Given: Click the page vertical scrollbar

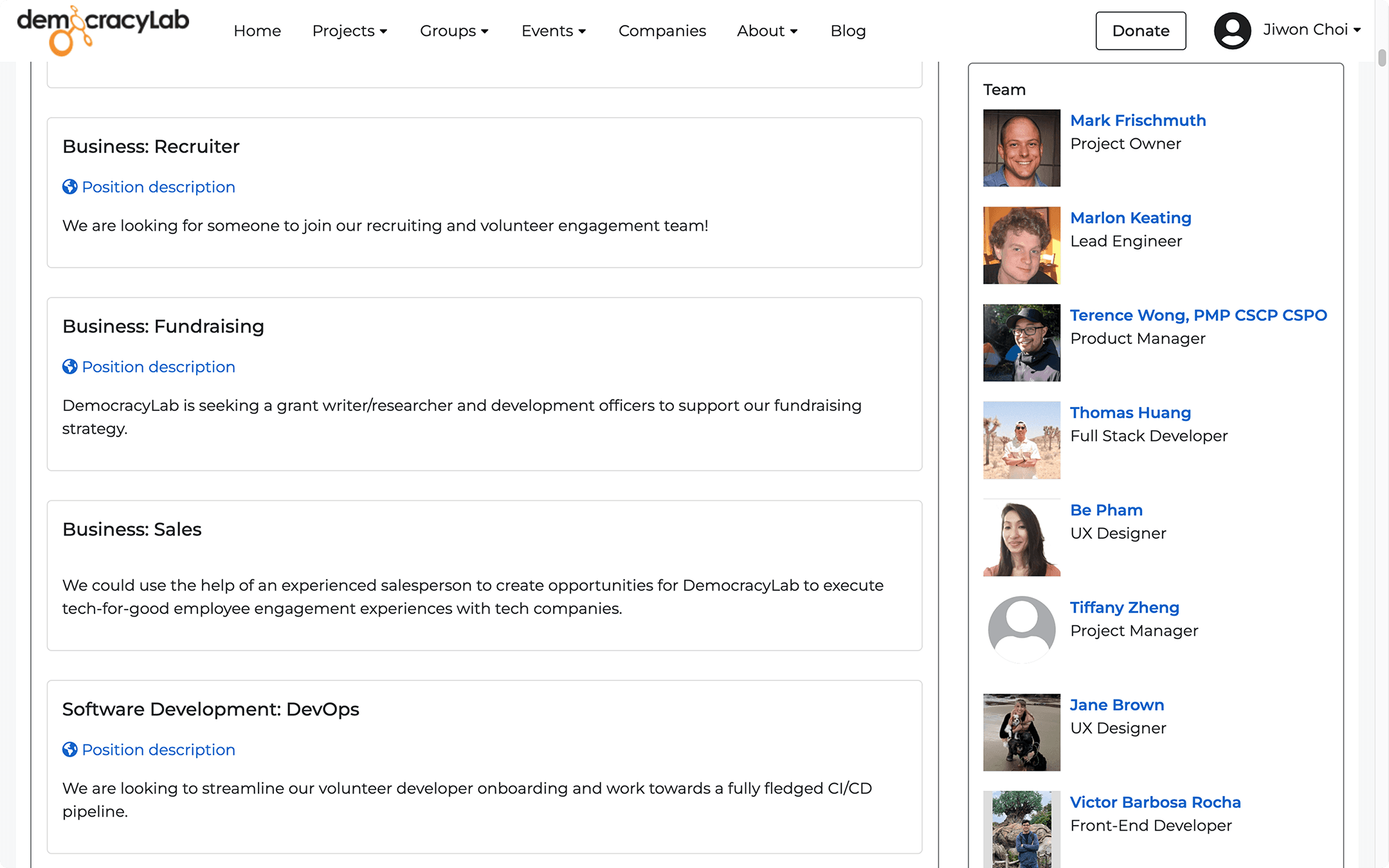Looking at the screenshot, I should 1382,58.
